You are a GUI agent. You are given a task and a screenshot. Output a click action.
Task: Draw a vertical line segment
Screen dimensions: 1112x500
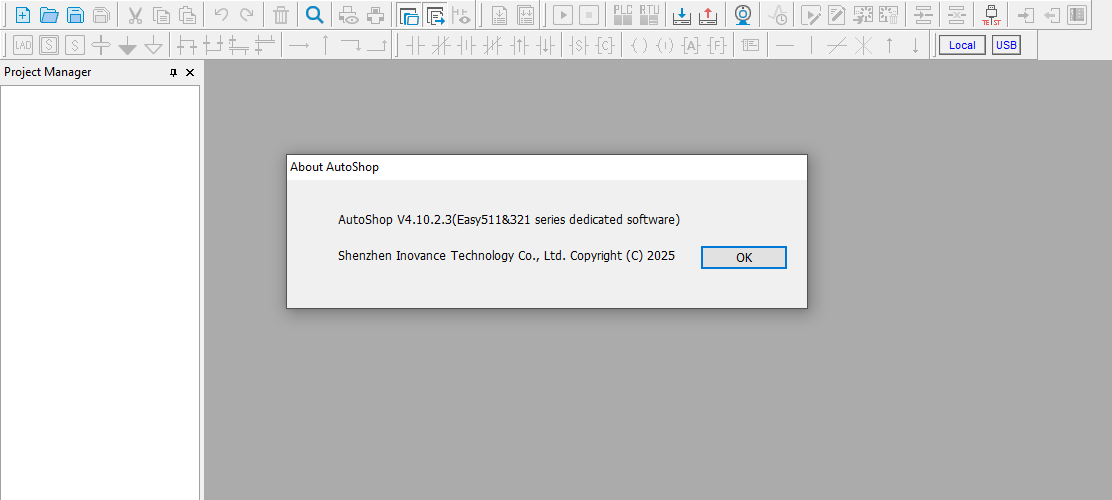tap(811, 45)
